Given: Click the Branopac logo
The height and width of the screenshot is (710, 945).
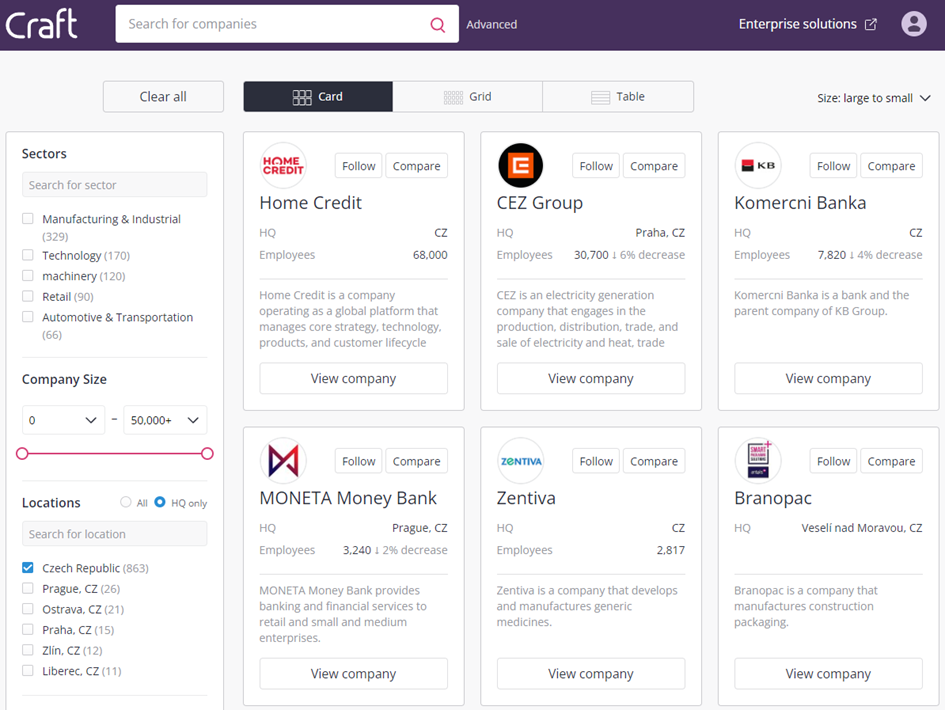Looking at the screenshot, I should click(758, 461).
